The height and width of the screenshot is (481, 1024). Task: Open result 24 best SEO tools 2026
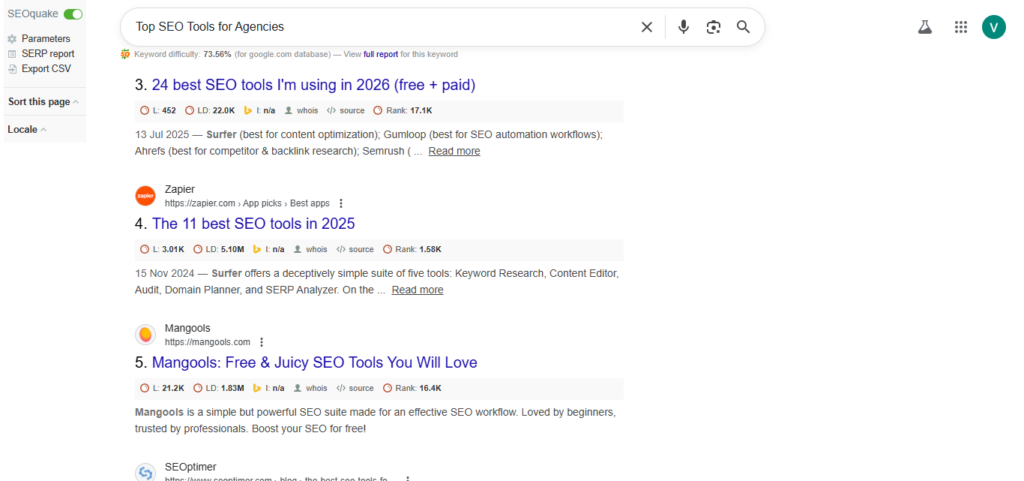(313, 85)
